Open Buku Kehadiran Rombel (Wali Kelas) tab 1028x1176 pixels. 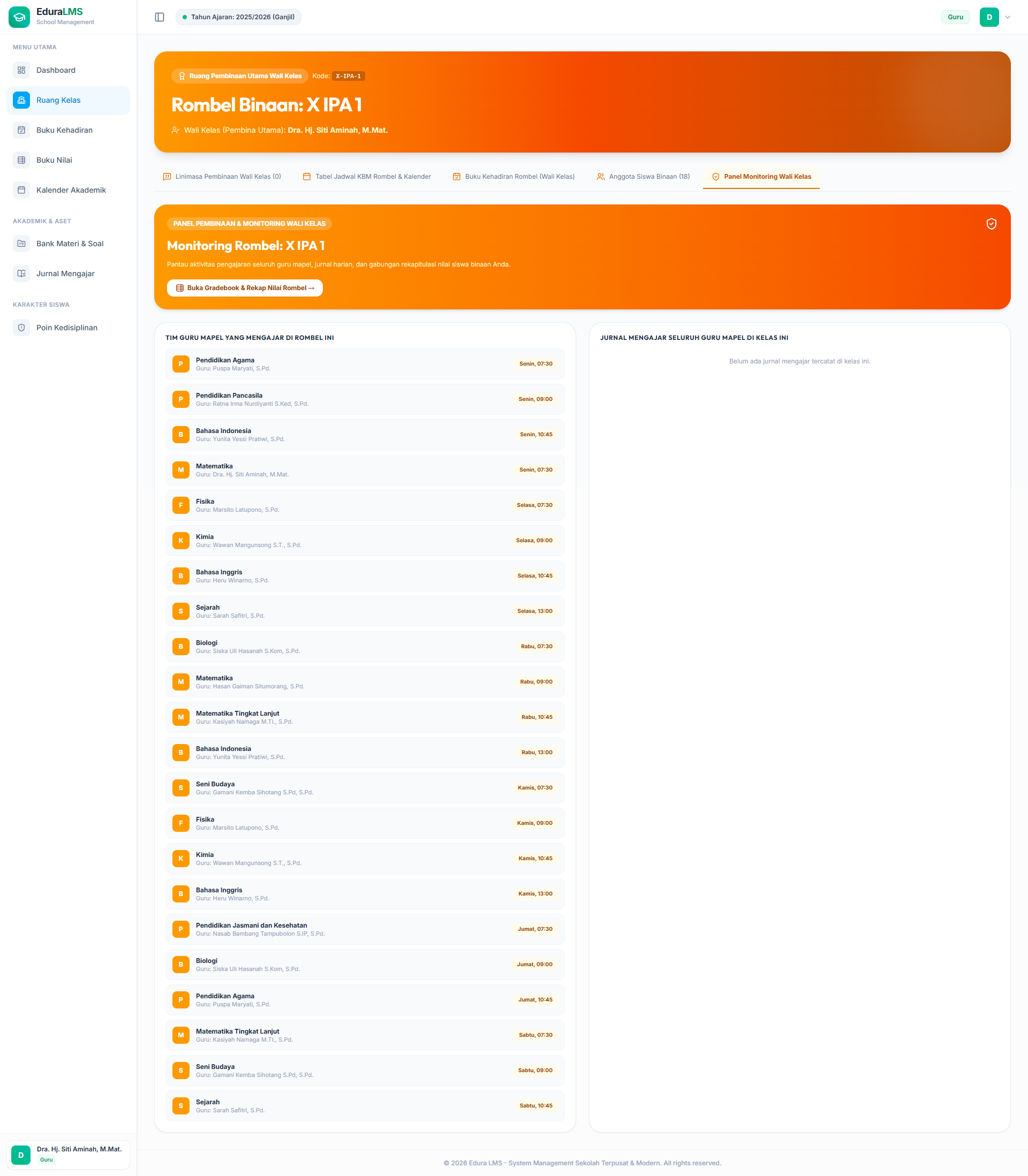click(x=513, y=177)
